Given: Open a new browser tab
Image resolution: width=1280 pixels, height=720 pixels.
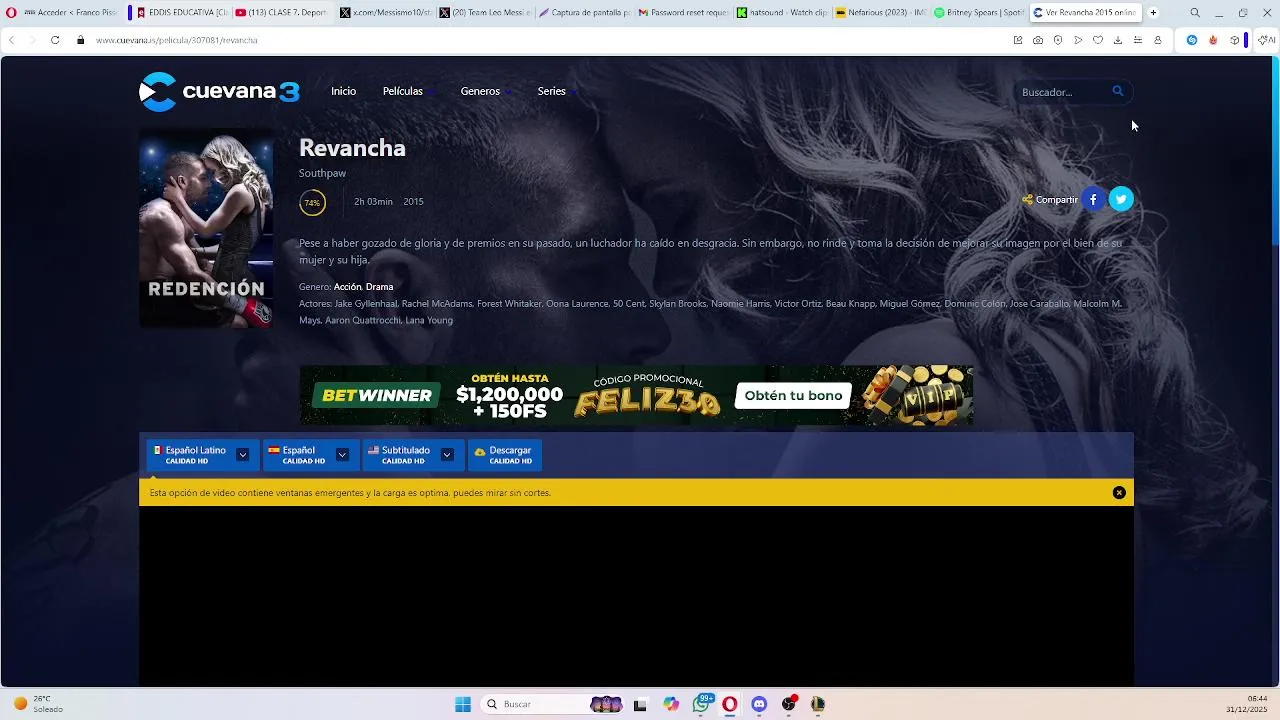Looking at the screenshot, I should pos(1153,13).
